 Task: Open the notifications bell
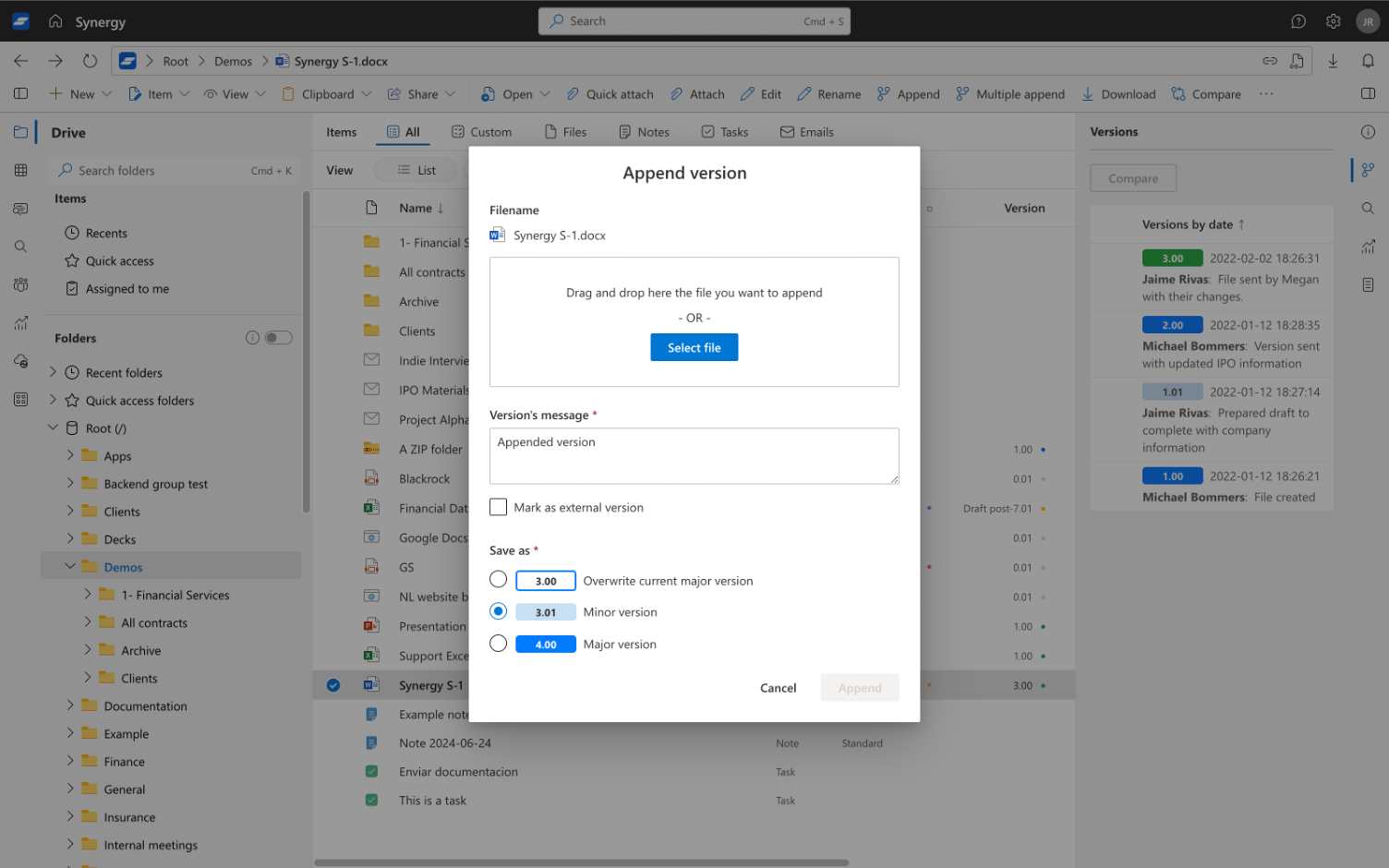[1368, 61]
